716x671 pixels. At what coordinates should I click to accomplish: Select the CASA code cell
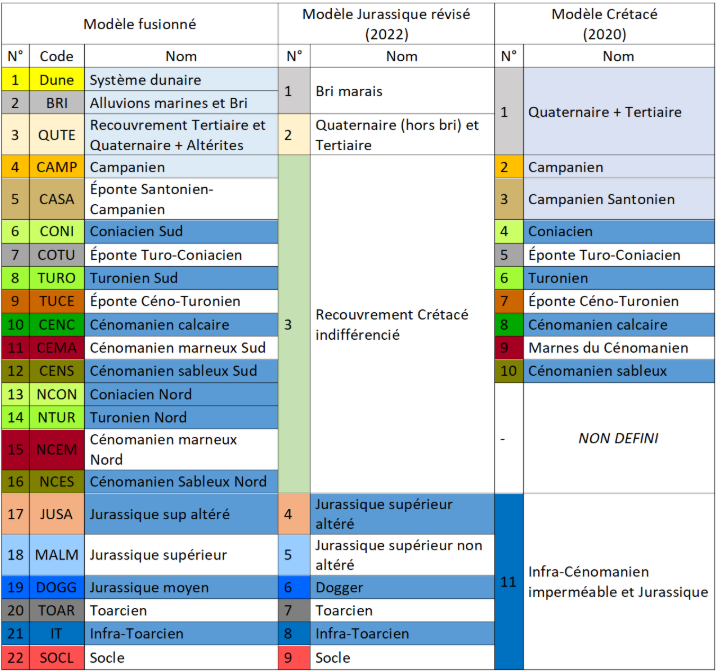coord(56,199)
